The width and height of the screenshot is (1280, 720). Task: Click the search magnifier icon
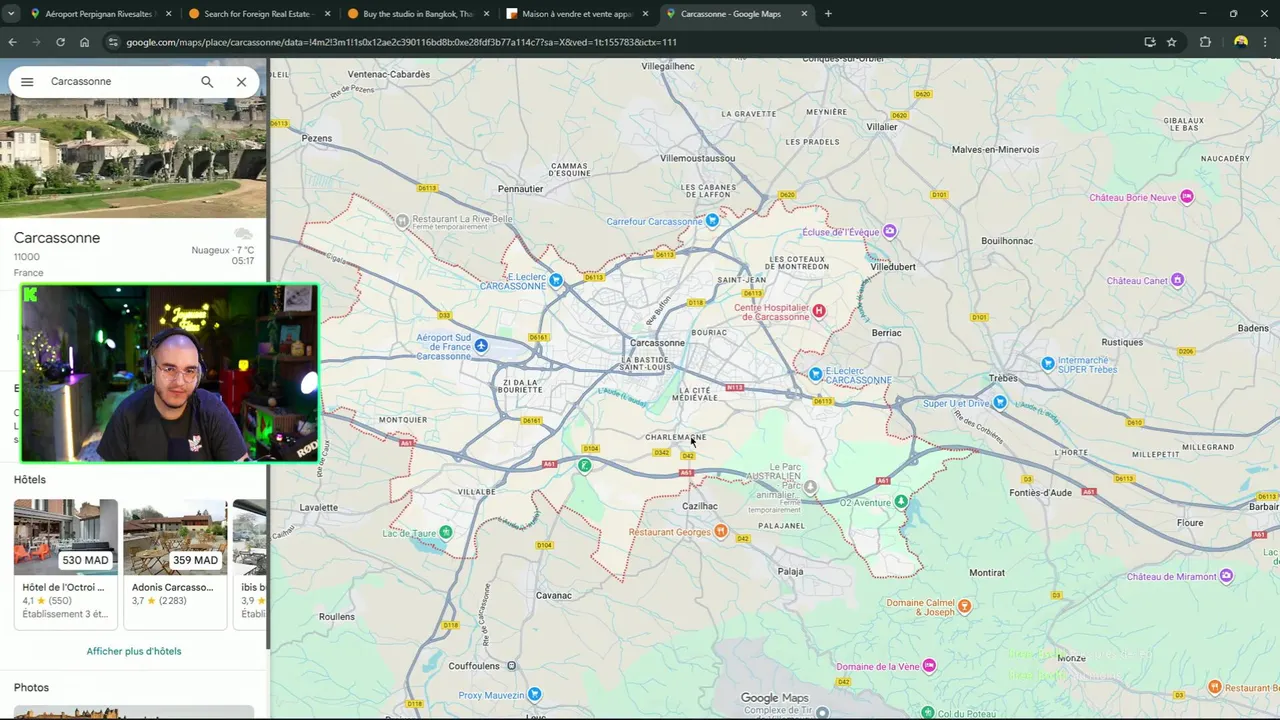click(207, 82)
